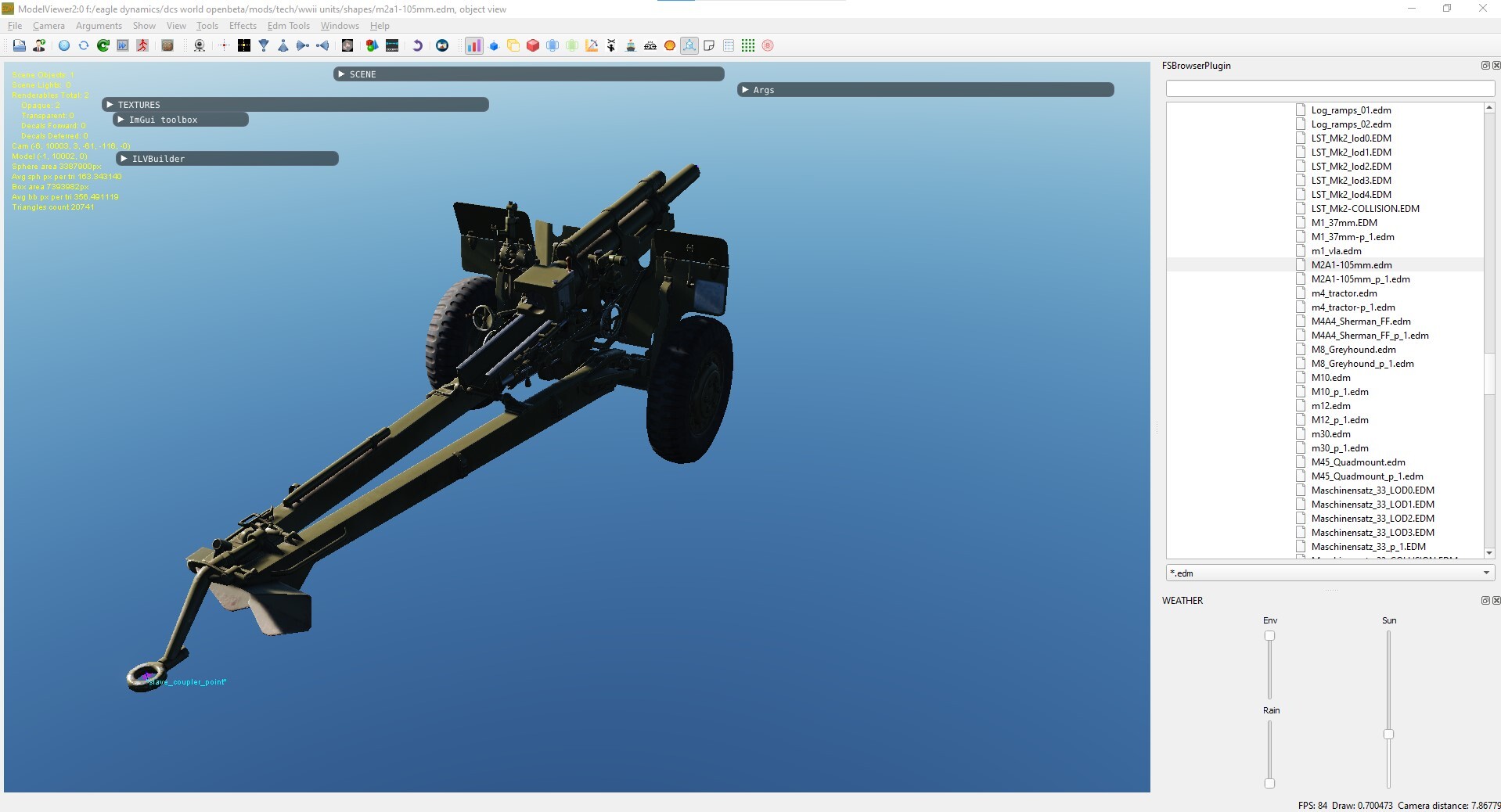Click the FSBrowserPlugin search input field

coord(1330,88)
